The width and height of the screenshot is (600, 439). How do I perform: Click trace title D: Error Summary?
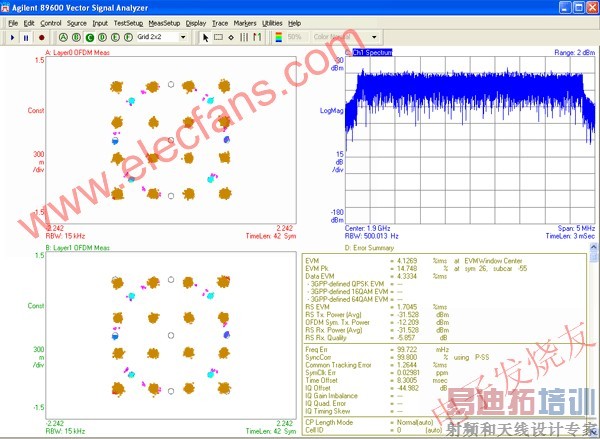tap(369, 248)
